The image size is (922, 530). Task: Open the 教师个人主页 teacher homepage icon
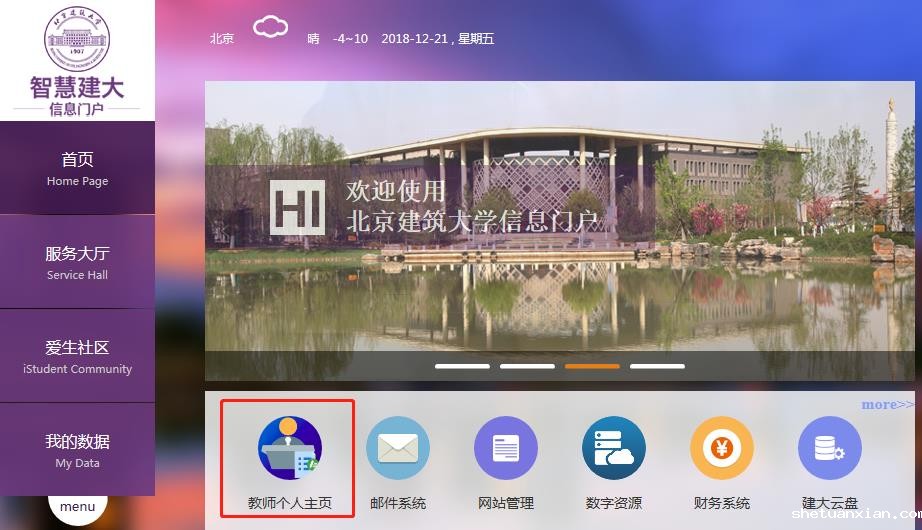coord(289,448)
